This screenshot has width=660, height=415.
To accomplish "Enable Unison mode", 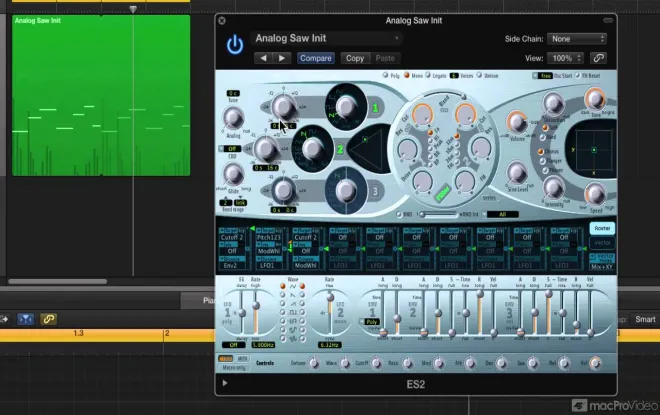I will [x=479, y=75].
